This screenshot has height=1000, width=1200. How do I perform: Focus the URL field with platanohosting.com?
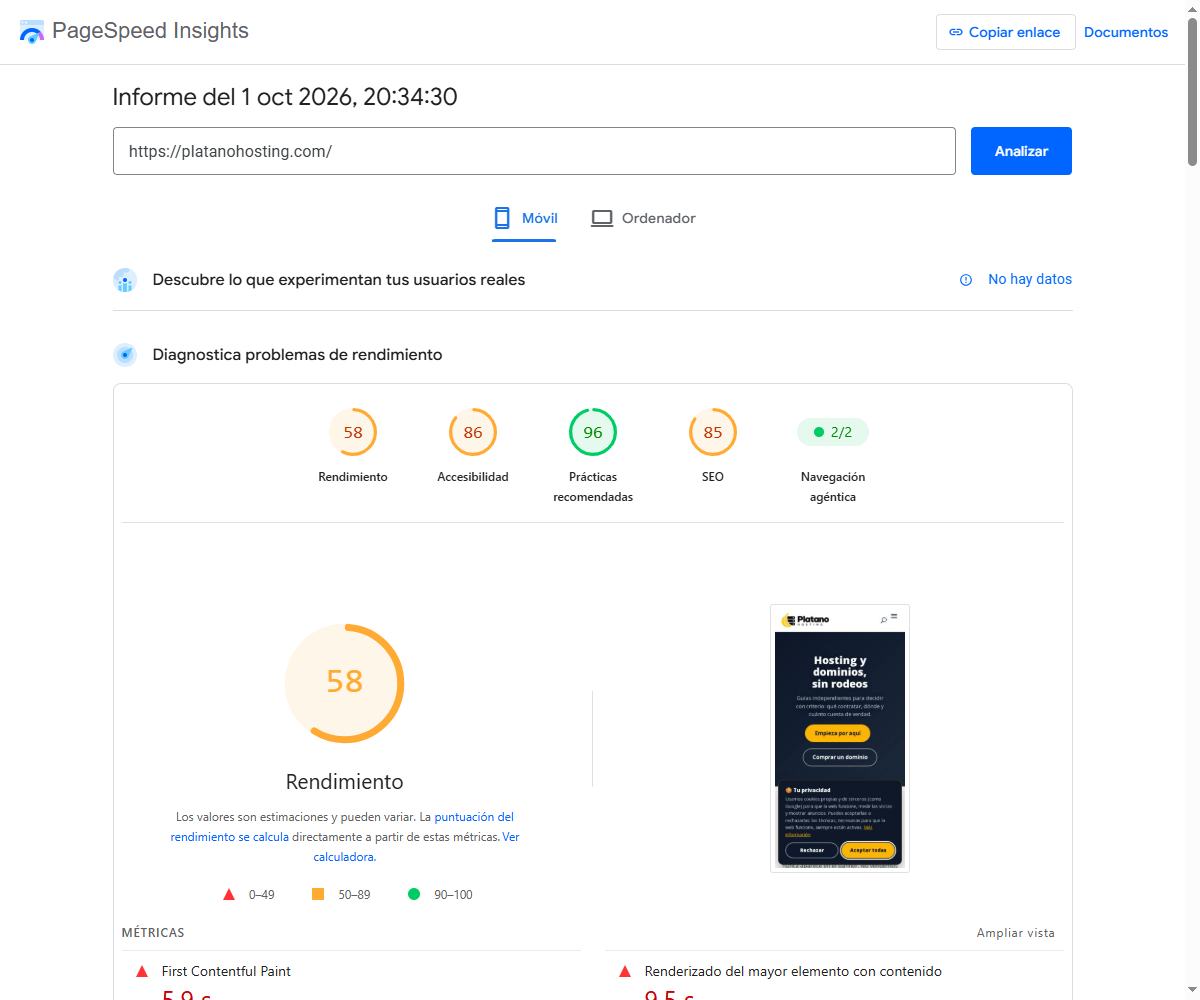click(534, 151)
